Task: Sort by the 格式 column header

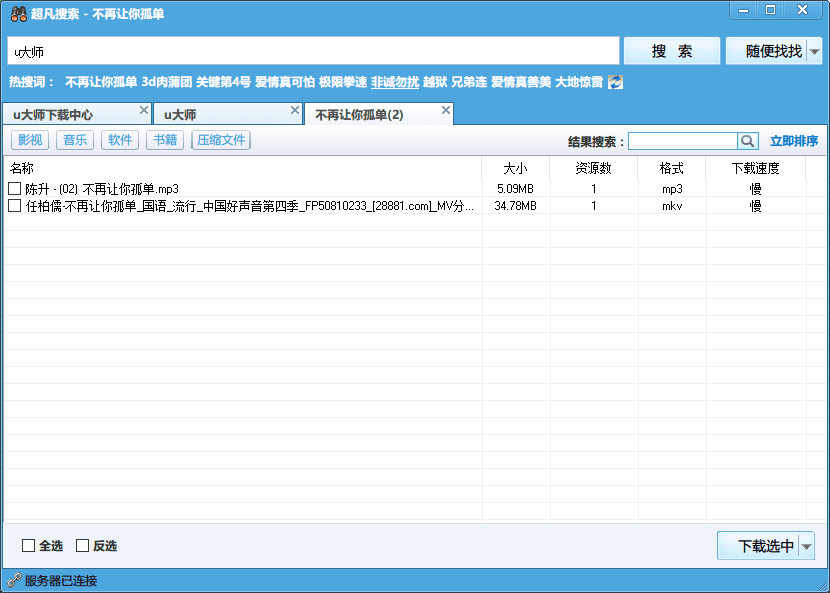Action: point(672,168)
